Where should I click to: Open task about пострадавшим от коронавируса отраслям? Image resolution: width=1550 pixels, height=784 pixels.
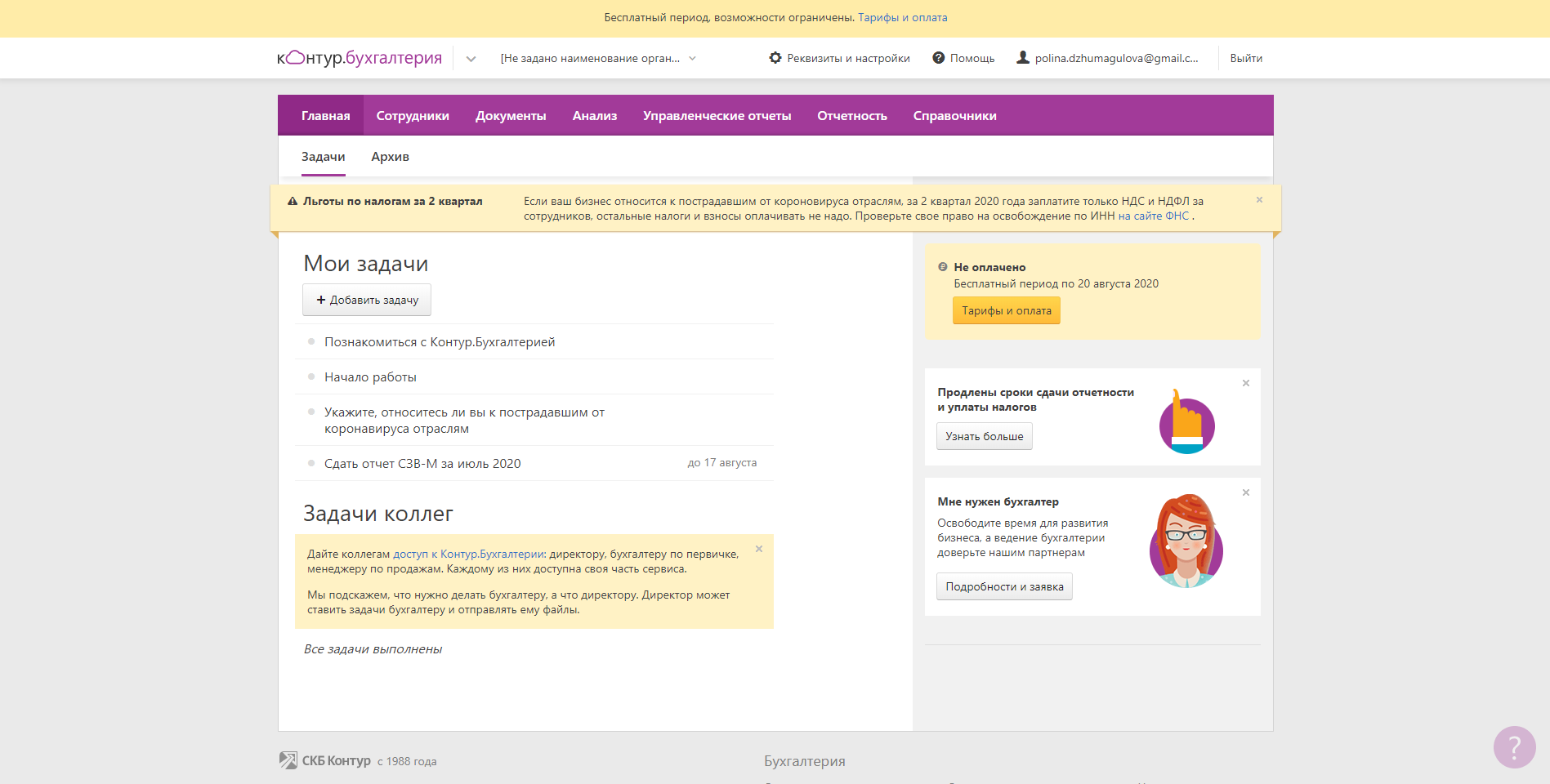(464, 421)
